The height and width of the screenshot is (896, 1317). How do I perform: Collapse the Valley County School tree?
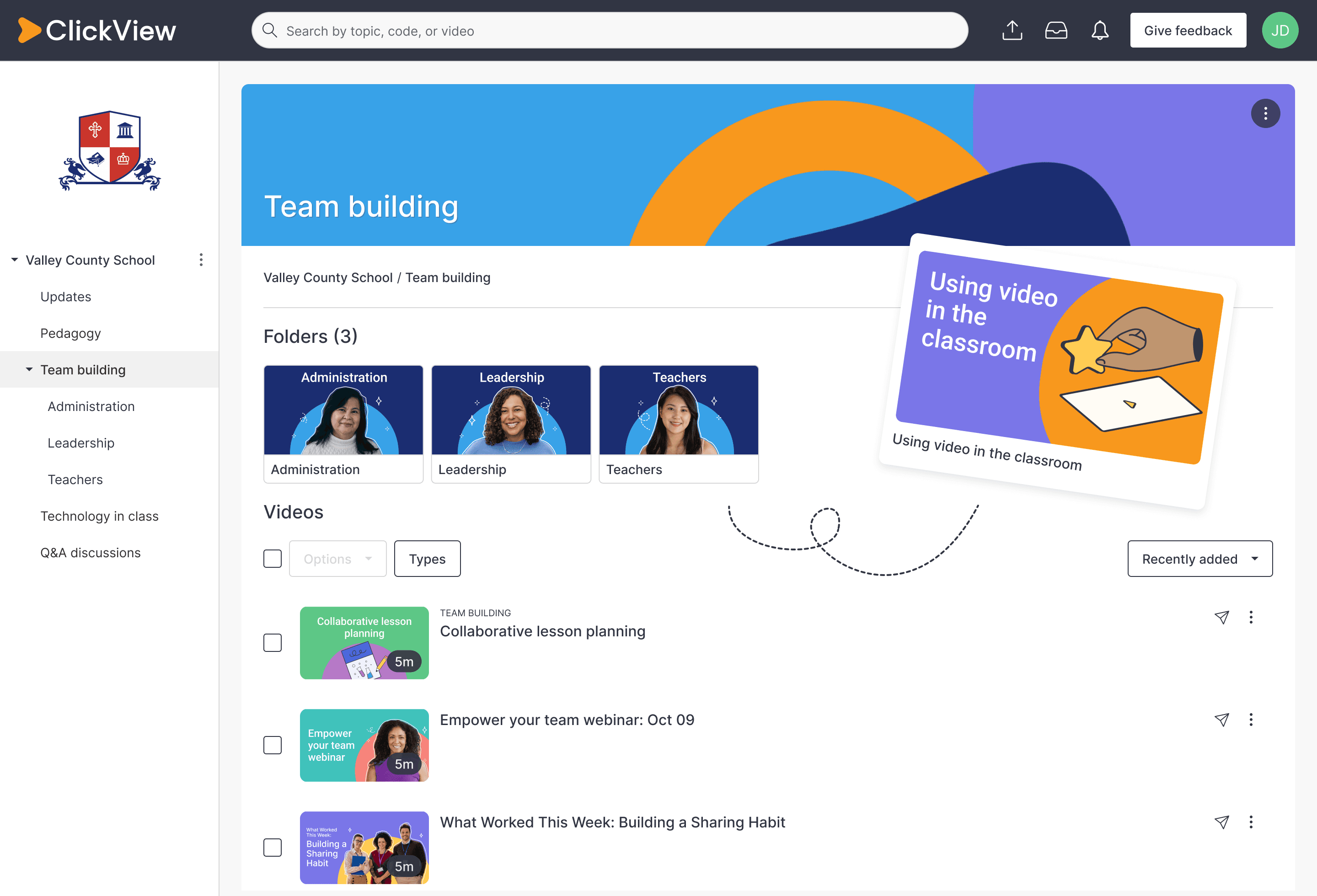pyautogui.click(x=15, y=260)
